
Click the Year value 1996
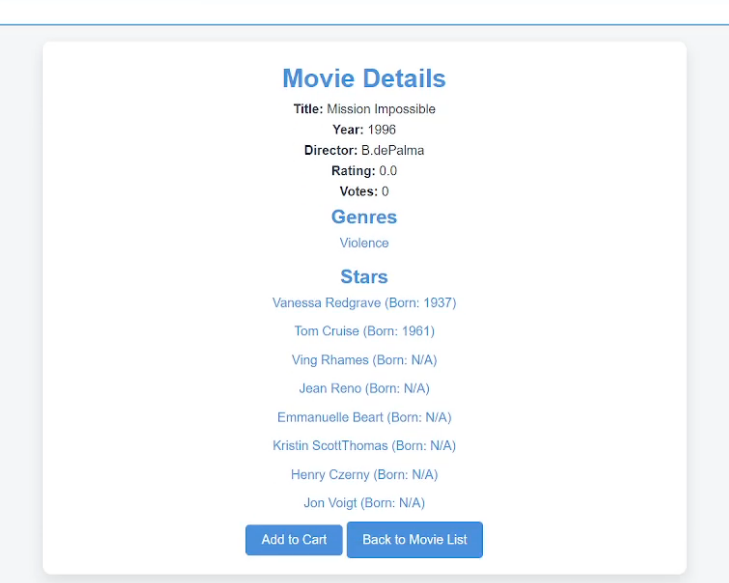(x=382, y=130)
